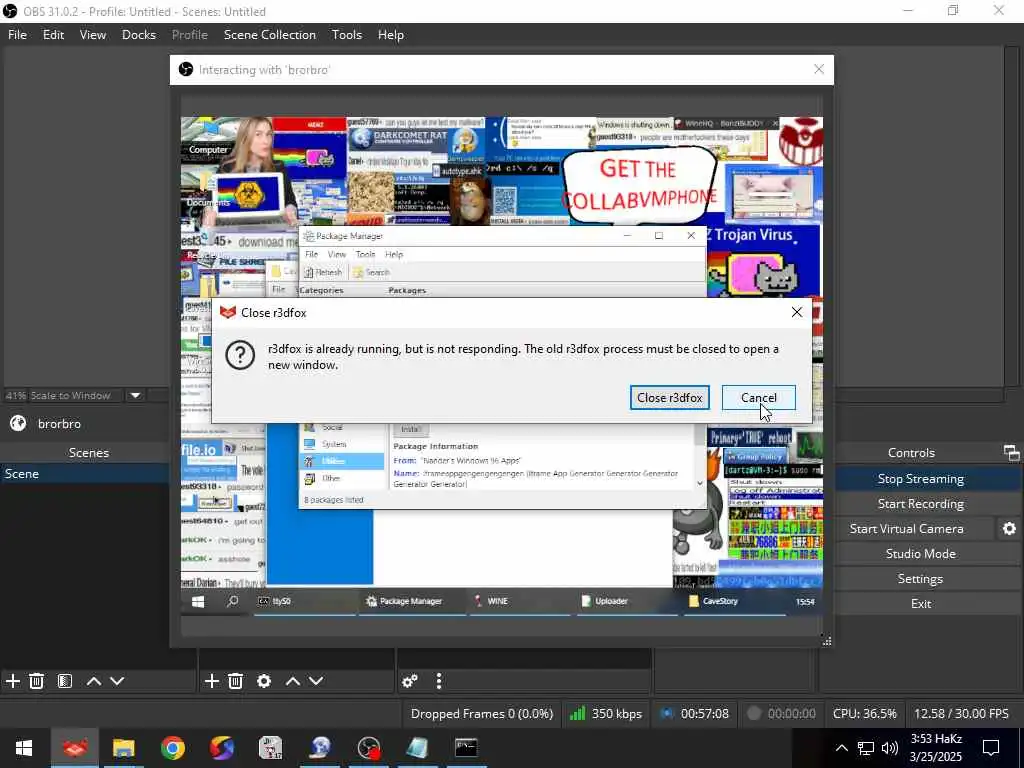Open source properties gear icon
Viewport: 1024px width, 768px height.
264,681
